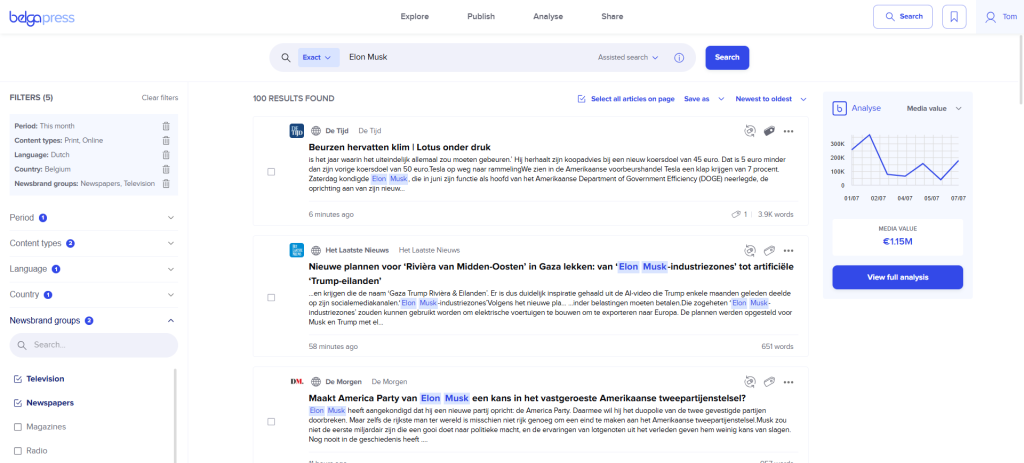Image resolution: width=1024 pixels, height=463 pixels.
Task: Click the Analyse panel logo icon
Action: (x=840, y=108)
